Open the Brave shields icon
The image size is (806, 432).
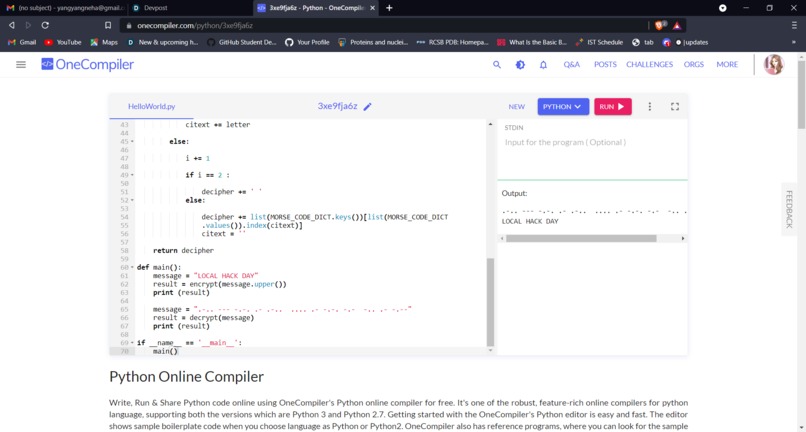[660, 25]
